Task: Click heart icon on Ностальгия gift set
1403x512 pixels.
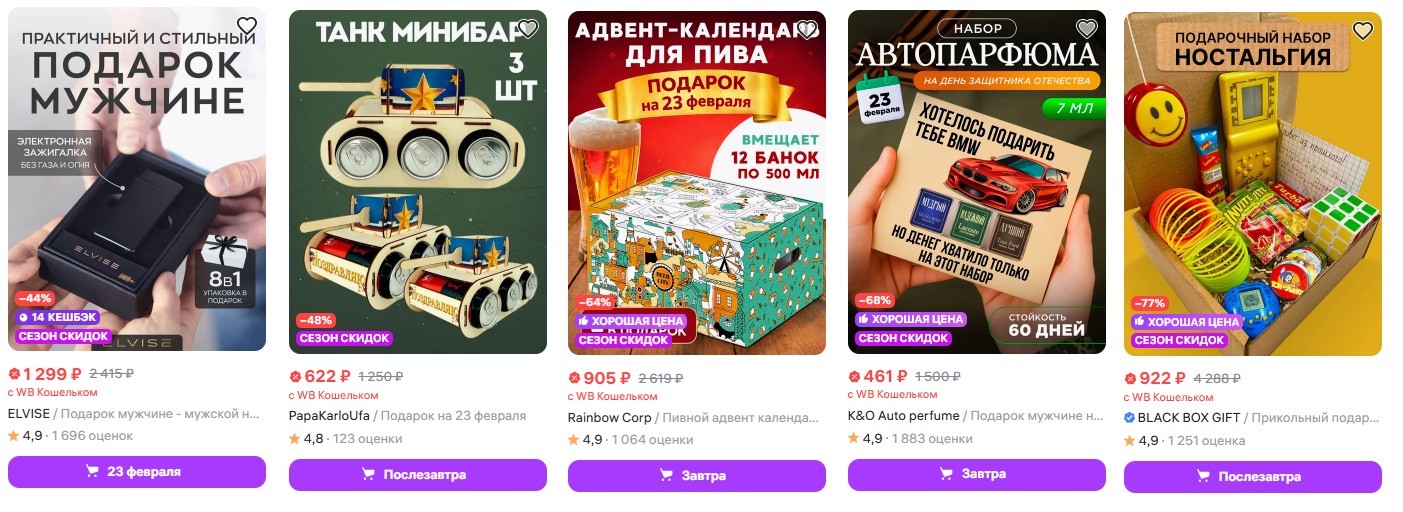Action: click(x=1363, y=30)
